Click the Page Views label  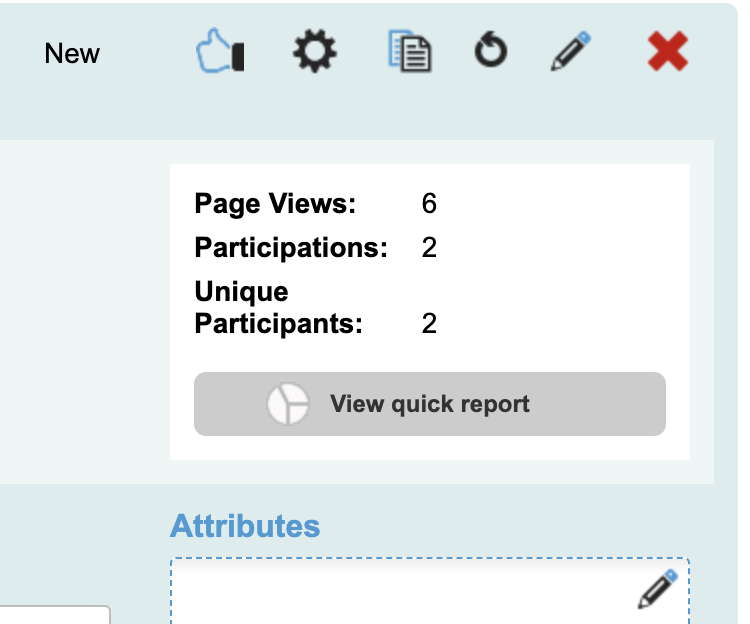coord(275,204)
